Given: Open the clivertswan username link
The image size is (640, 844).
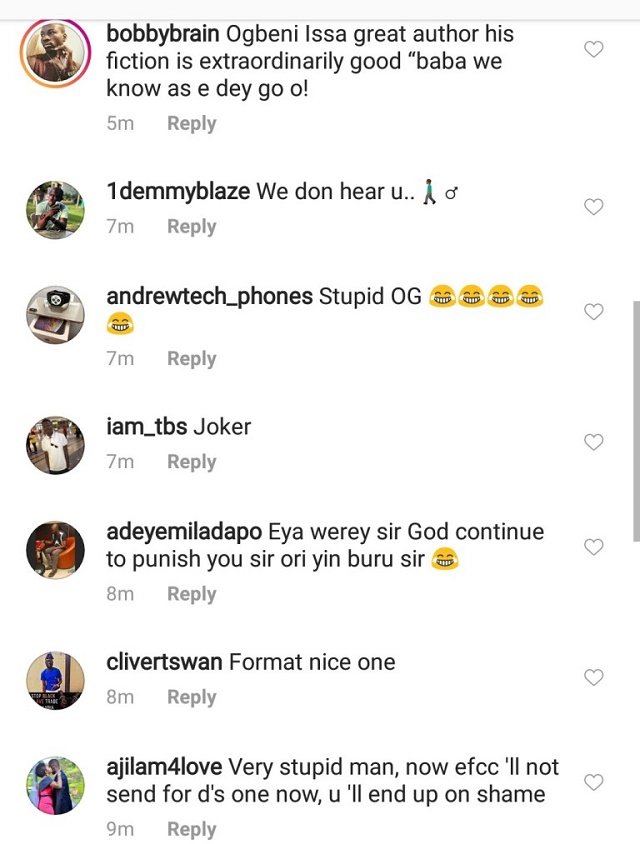Looking at the screenshot, I should point(164,662).
